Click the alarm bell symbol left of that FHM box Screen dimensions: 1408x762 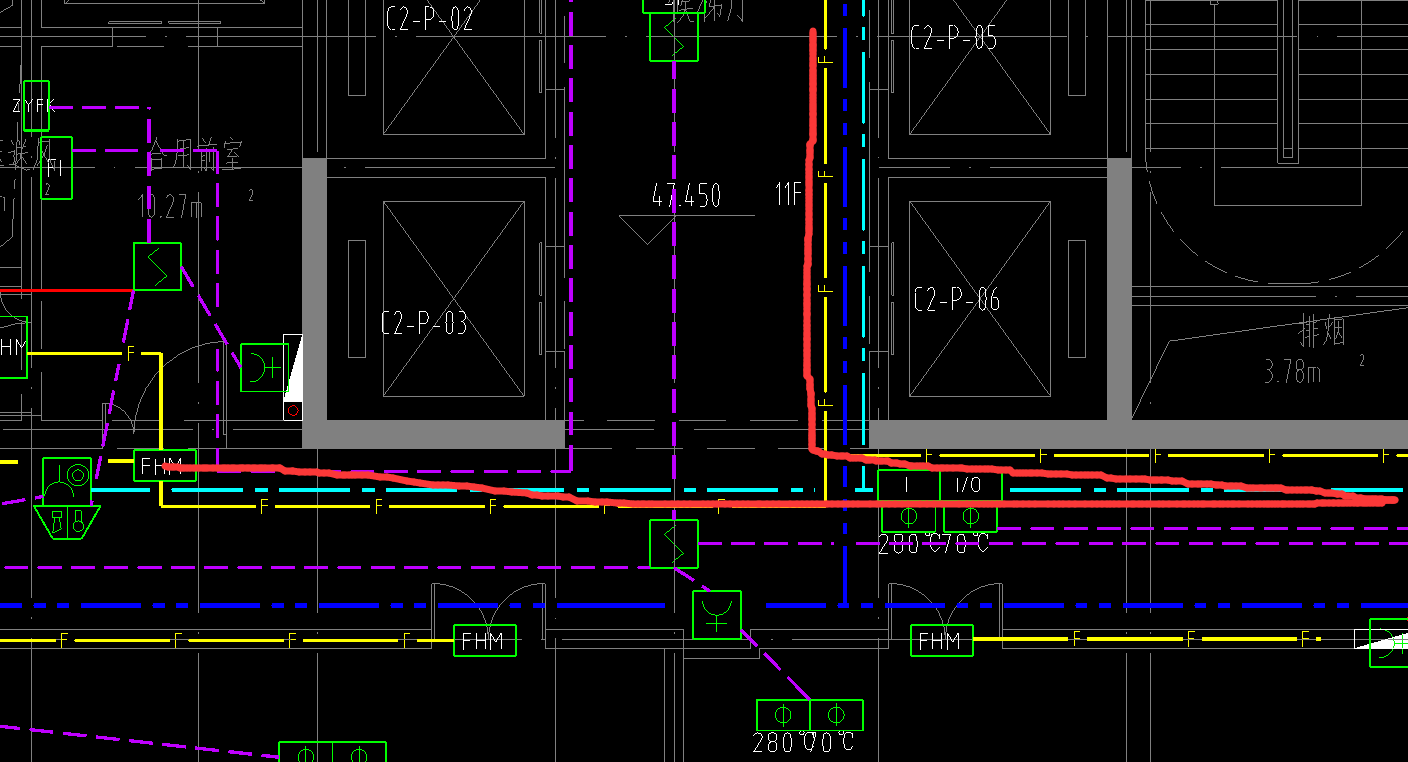(x=67, y=481)
